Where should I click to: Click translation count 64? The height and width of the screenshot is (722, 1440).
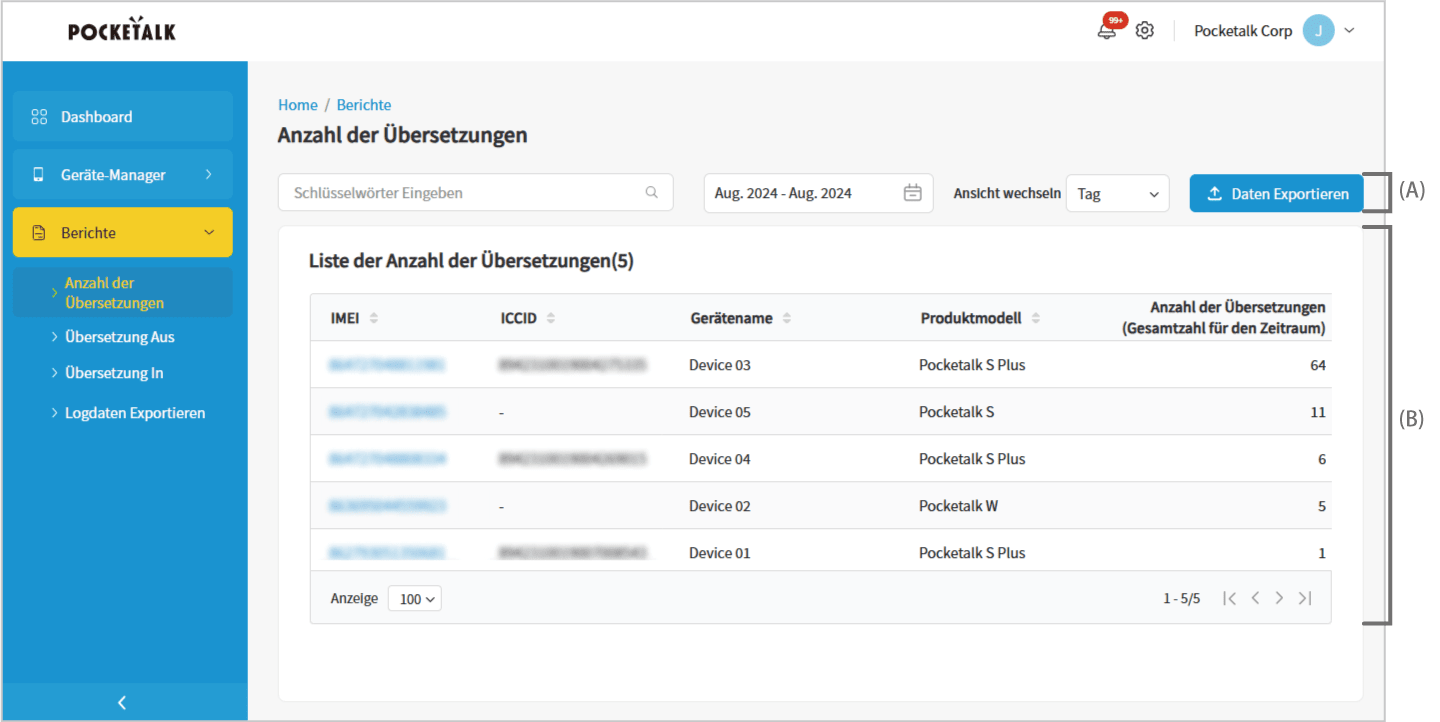(1318, 365)
